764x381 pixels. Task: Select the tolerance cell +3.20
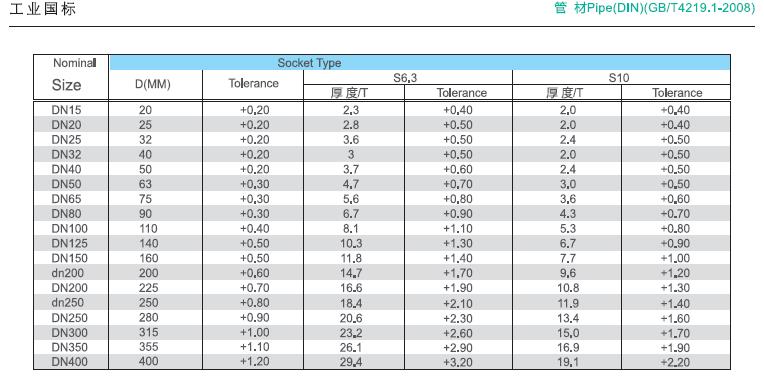point(458,362)
